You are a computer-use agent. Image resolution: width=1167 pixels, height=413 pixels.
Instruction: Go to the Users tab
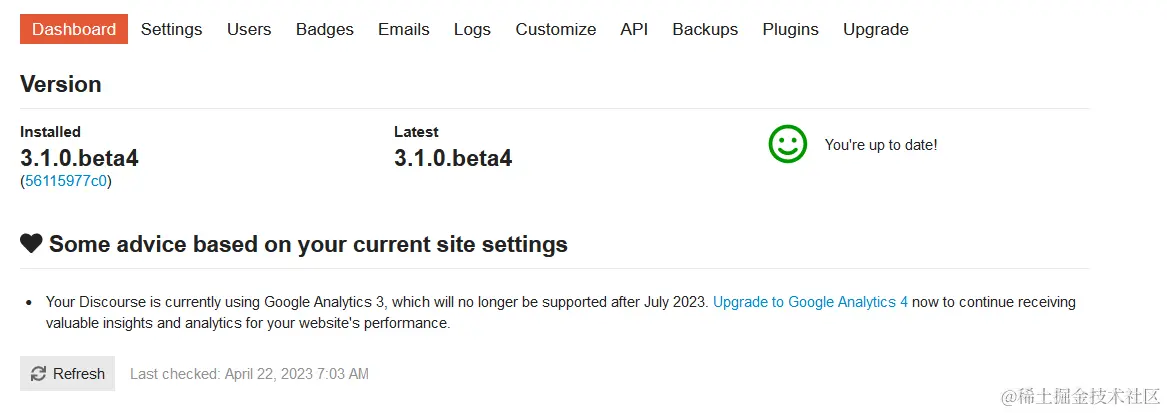coord(249,29)
